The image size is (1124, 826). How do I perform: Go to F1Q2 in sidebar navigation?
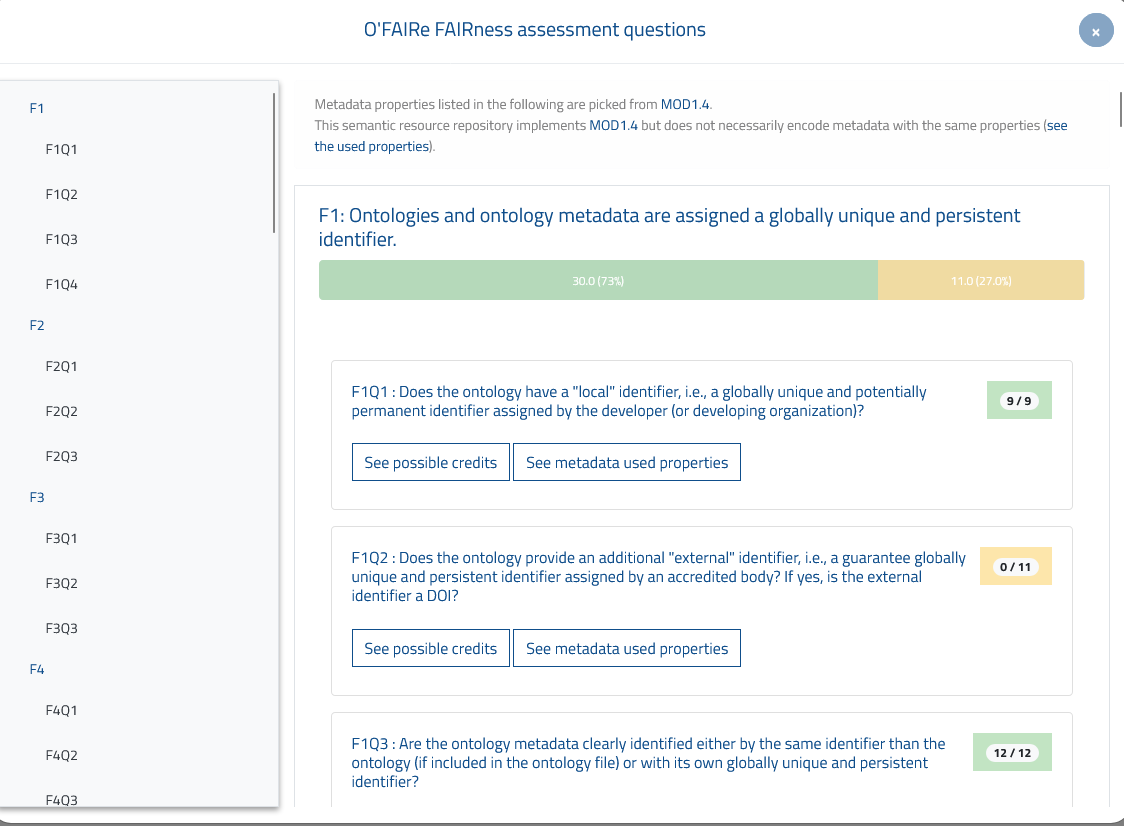click(x=61, y=195)
